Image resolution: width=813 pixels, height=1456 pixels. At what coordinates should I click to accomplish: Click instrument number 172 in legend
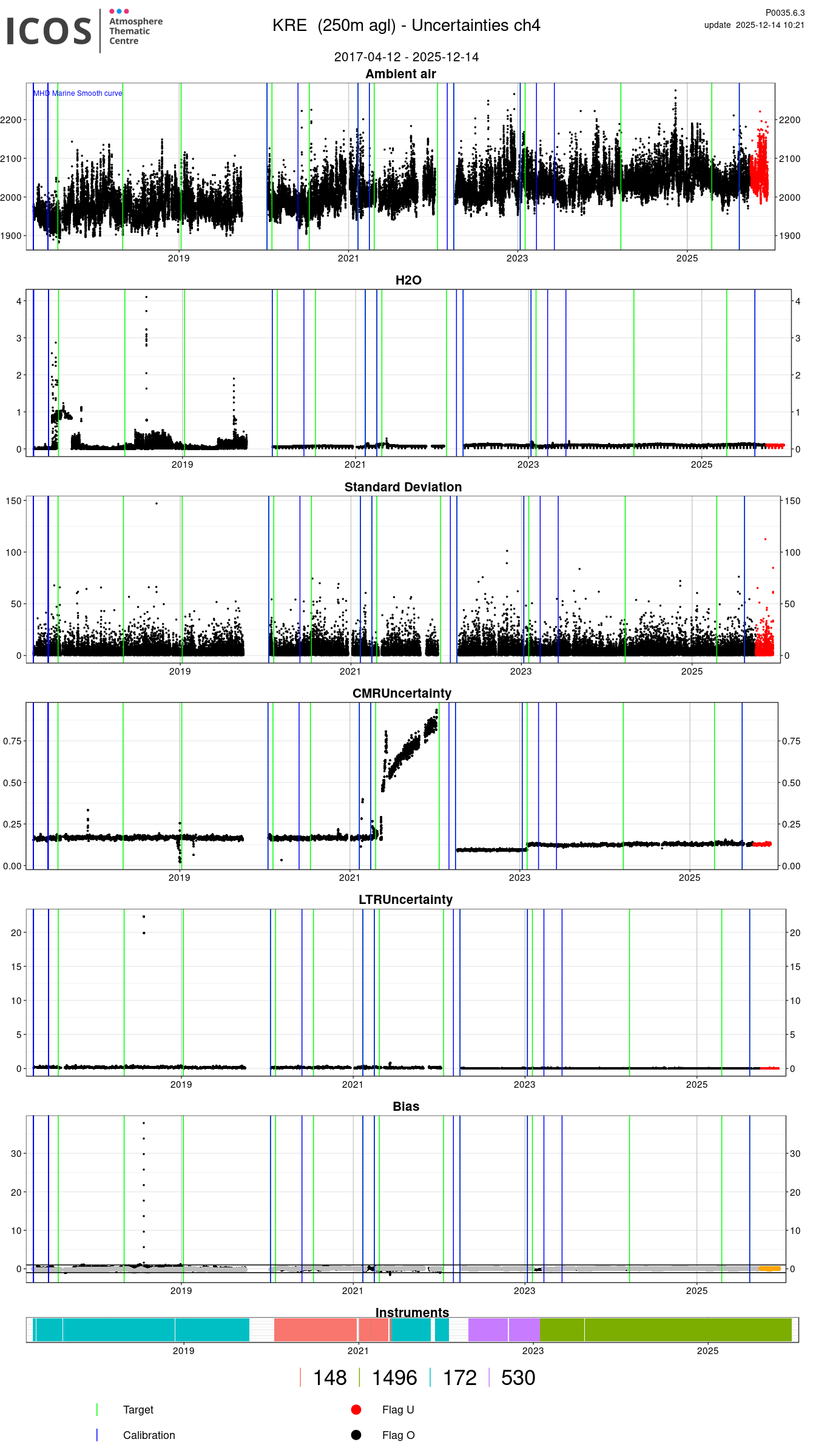[x=460, y=1378]
